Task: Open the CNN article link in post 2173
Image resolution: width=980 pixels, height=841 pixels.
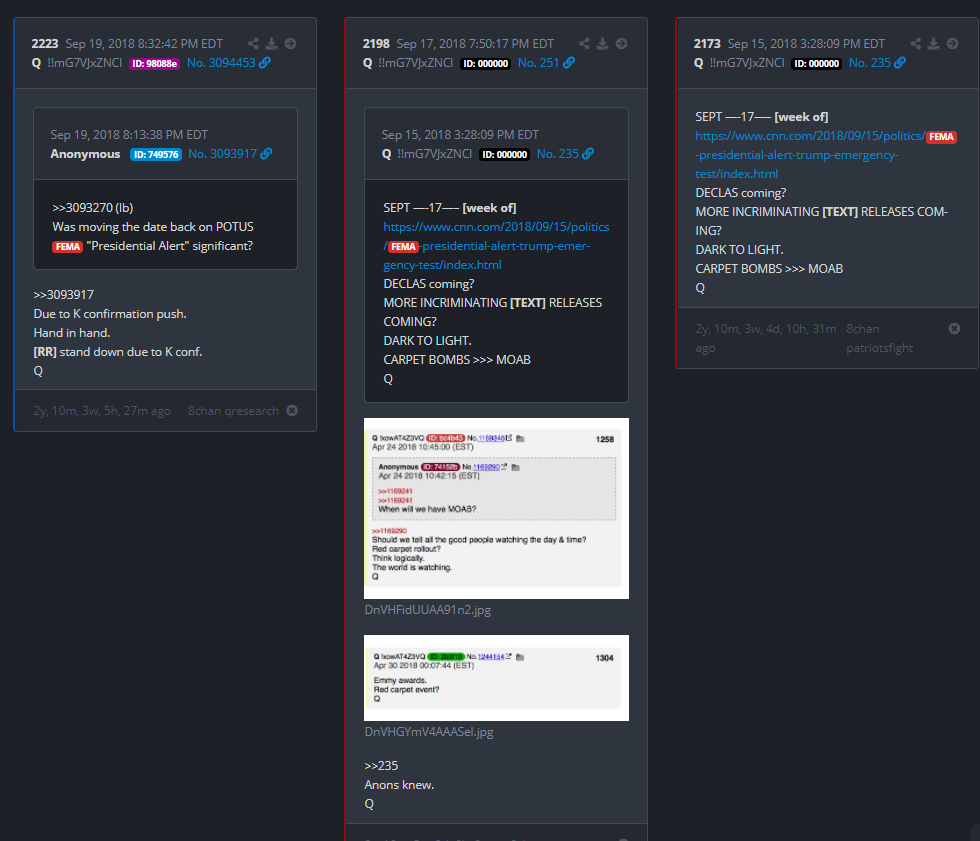Action: 826,155
